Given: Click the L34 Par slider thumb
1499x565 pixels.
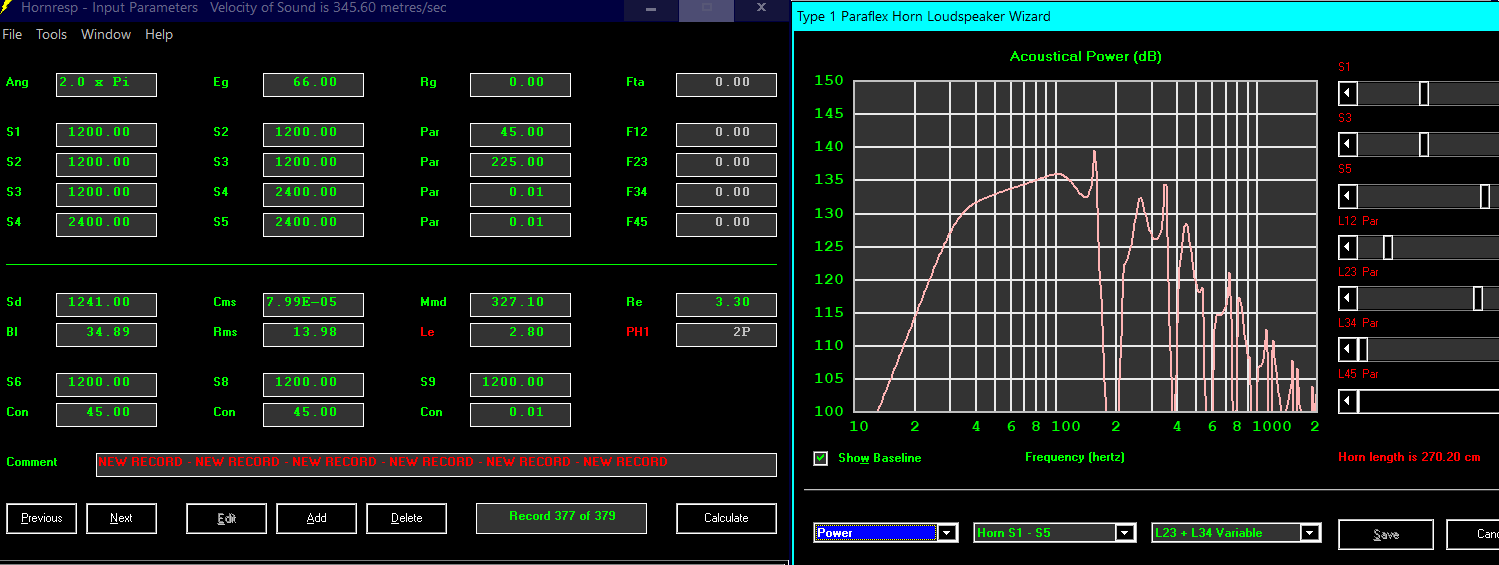Looking at the screenshot, I should tap(1362, 349).
